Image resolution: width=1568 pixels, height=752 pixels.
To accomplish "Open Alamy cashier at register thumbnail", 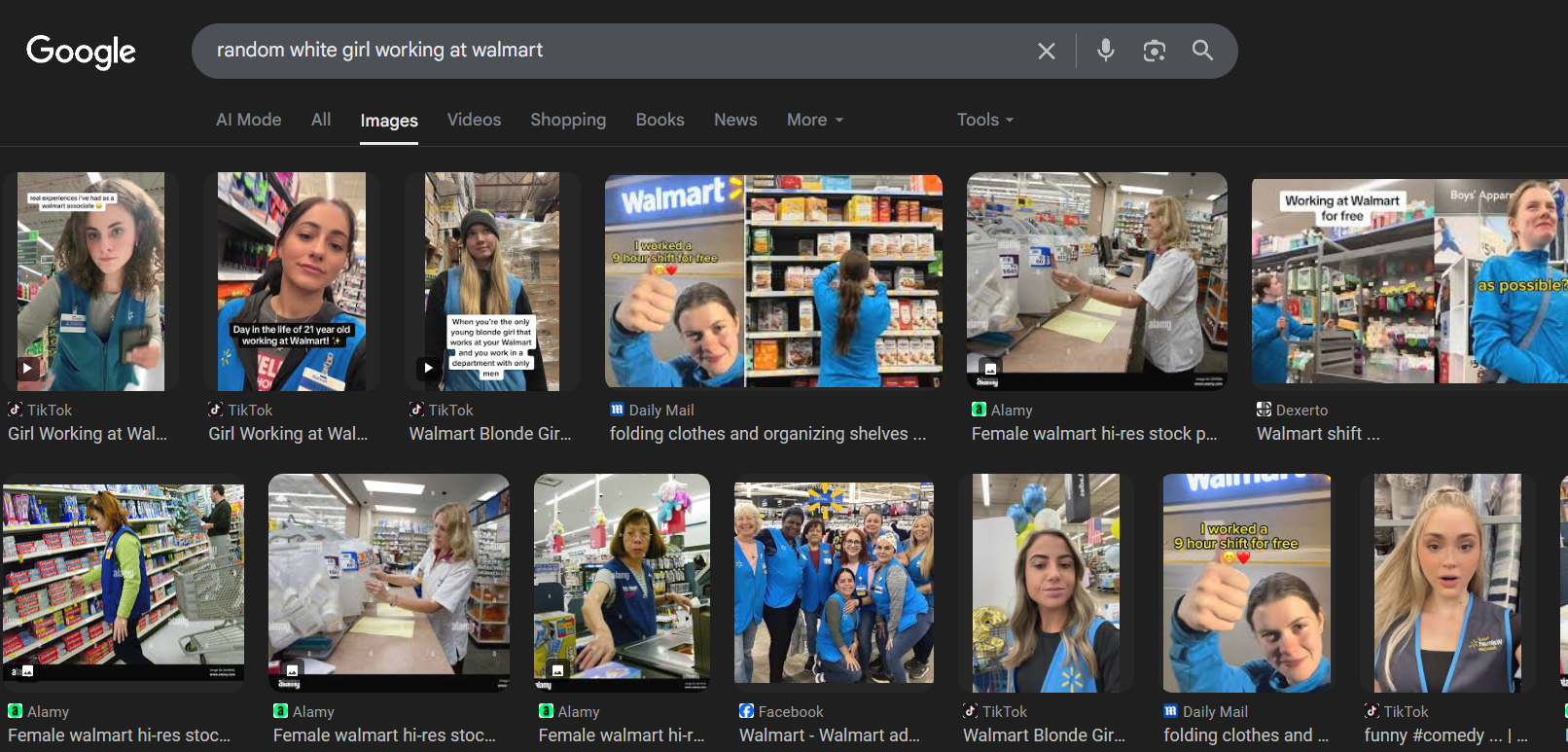I will [x=623, y=583].
